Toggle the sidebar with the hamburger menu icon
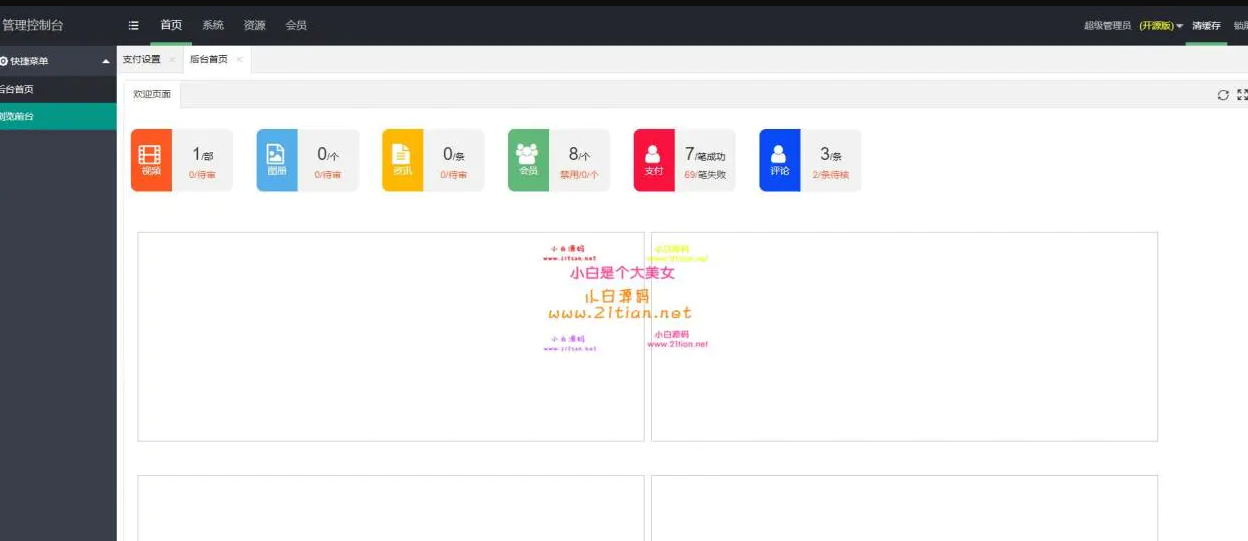Image resolution: width=1248 pixels, height=541 pixels. pos(134,26)
